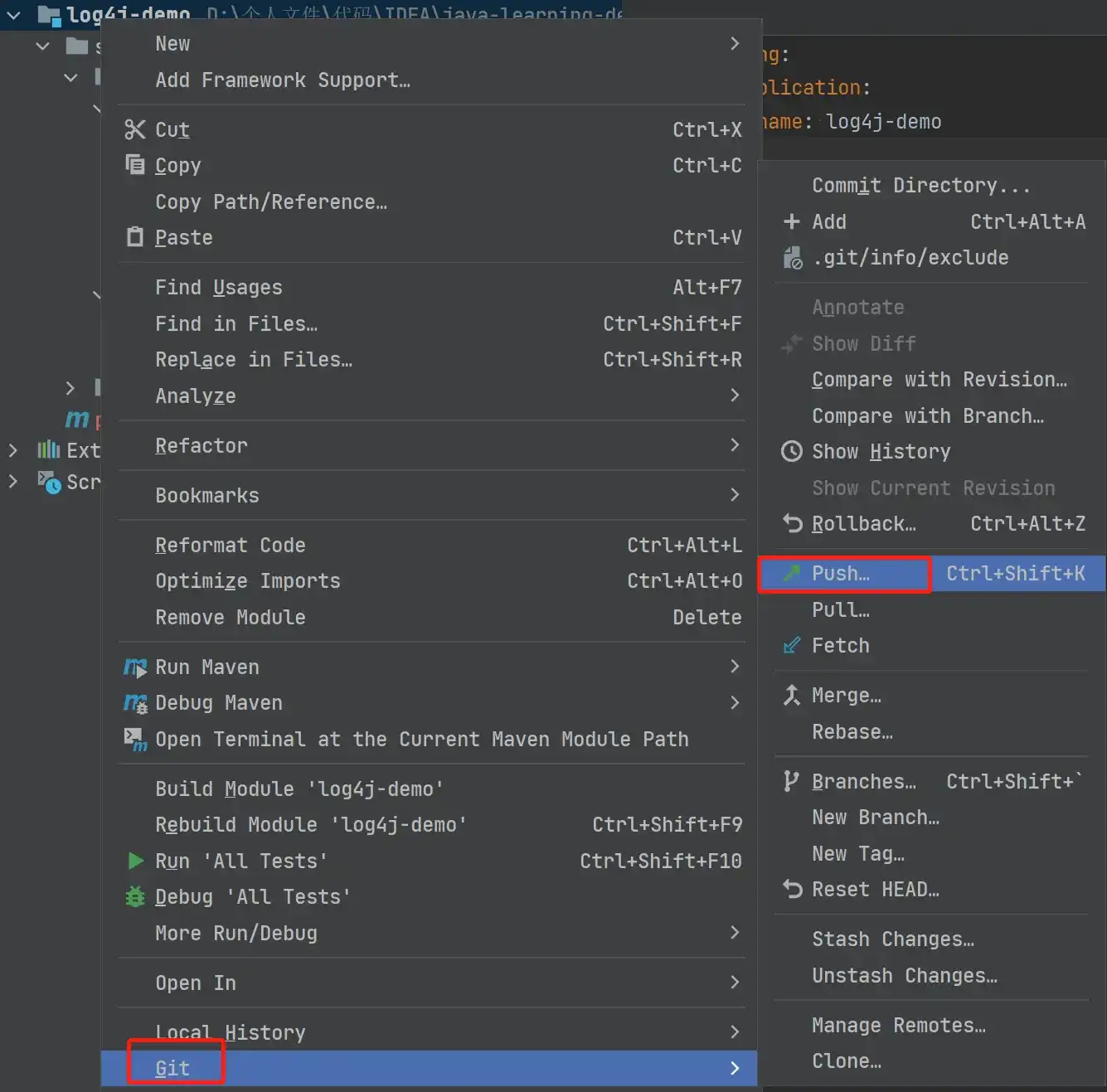Screen dimensions: 1107x1092
Task: Click the Cut scissors icon
Action: [x=134, y=129]
